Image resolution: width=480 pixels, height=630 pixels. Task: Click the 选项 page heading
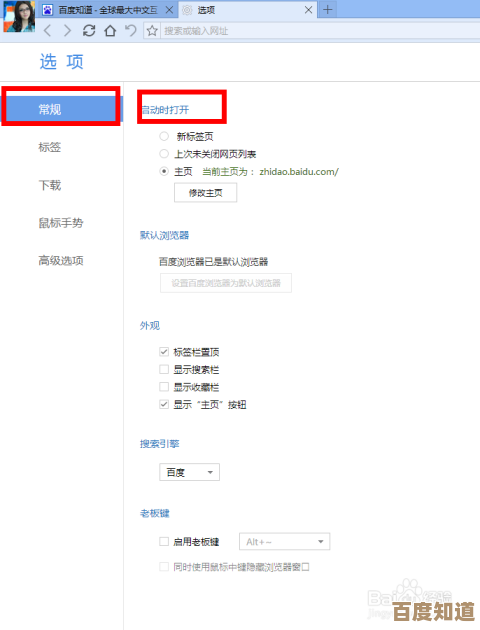61,61
